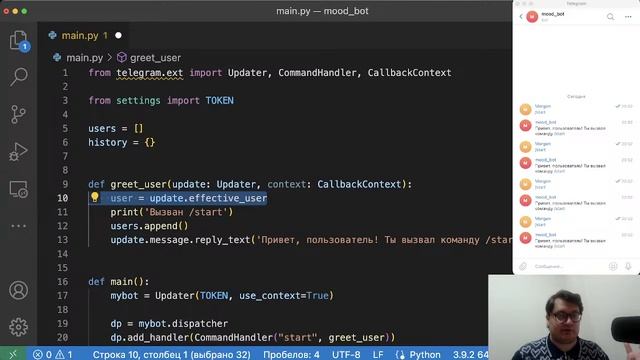Image resolution: width=640 pixels, height=360 pixels.
Task: Click 'TOKEN' in settings import line
Action: coord(220,100)
